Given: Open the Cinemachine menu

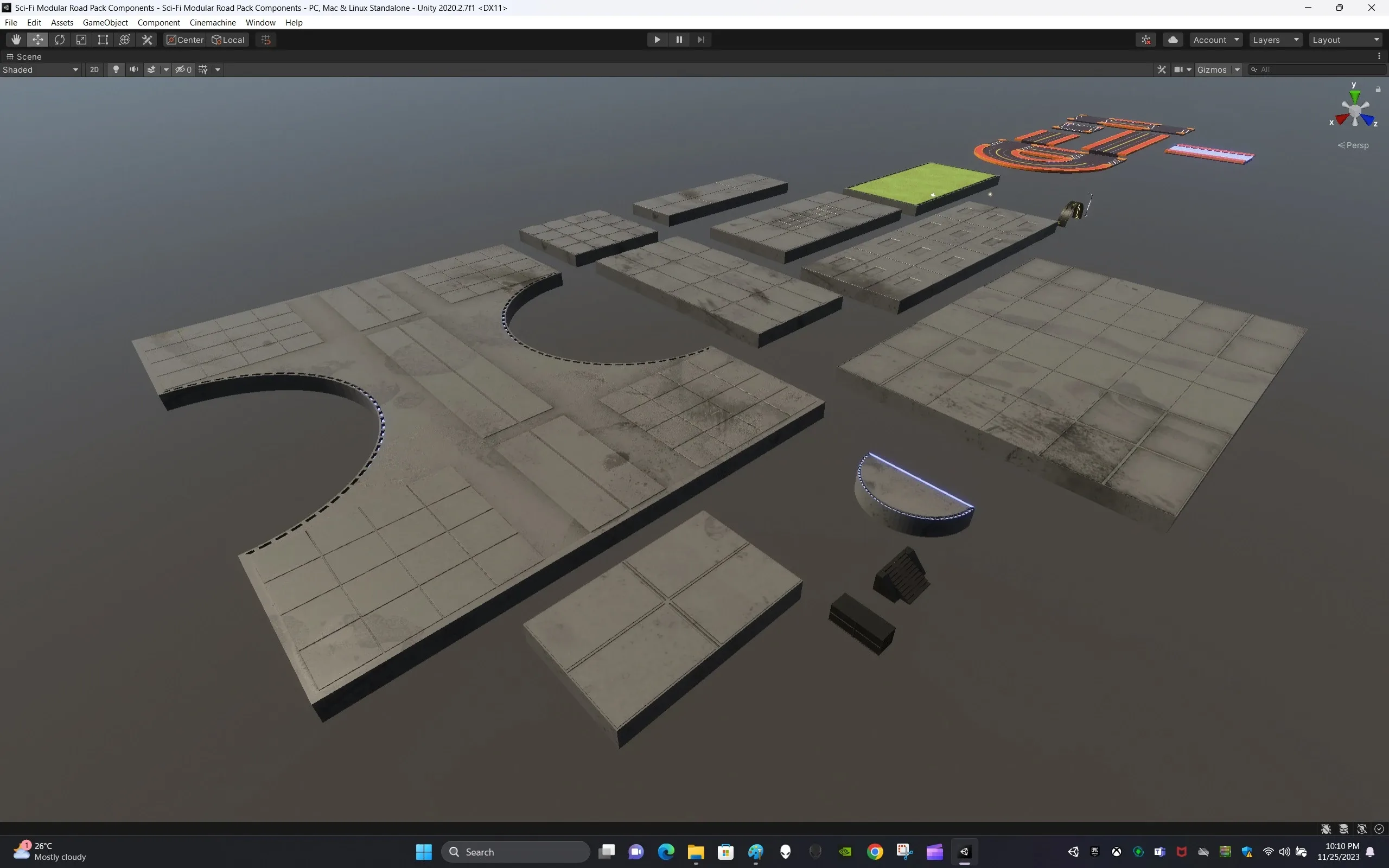Looking at the screenshot, I should pyautogui.click(x=212, y=22).
